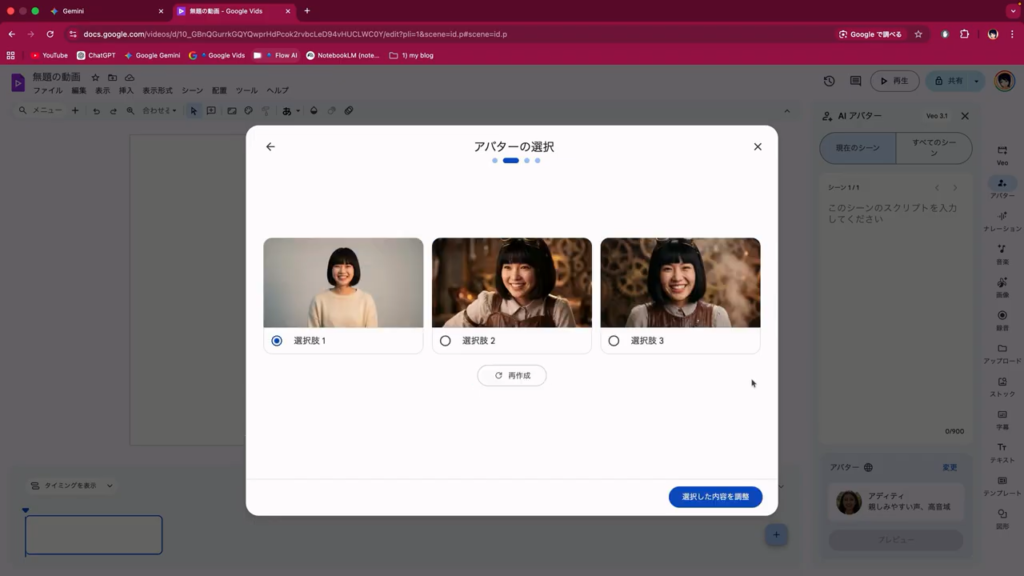Open the テンプレート sidebar panel
Image resolution: width=1024 pixels, height=576 pixels.
tap(1002, 485)
